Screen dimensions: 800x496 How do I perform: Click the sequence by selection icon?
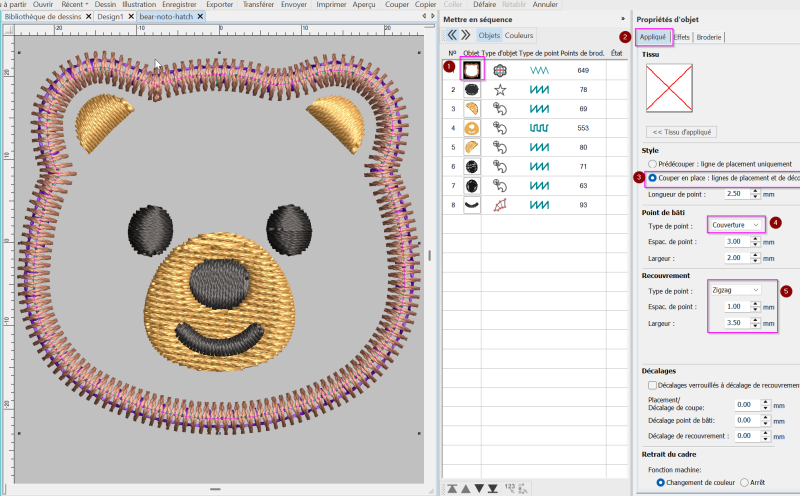(523, 489)
